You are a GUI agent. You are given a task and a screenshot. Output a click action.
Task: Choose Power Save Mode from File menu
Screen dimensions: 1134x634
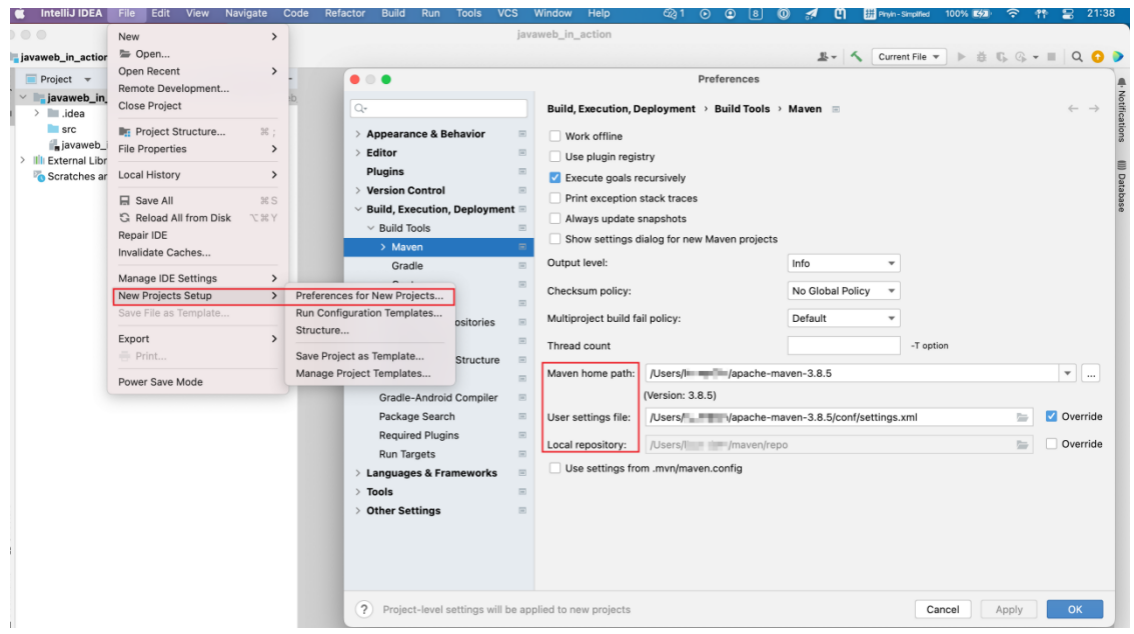tap(161, 382)
